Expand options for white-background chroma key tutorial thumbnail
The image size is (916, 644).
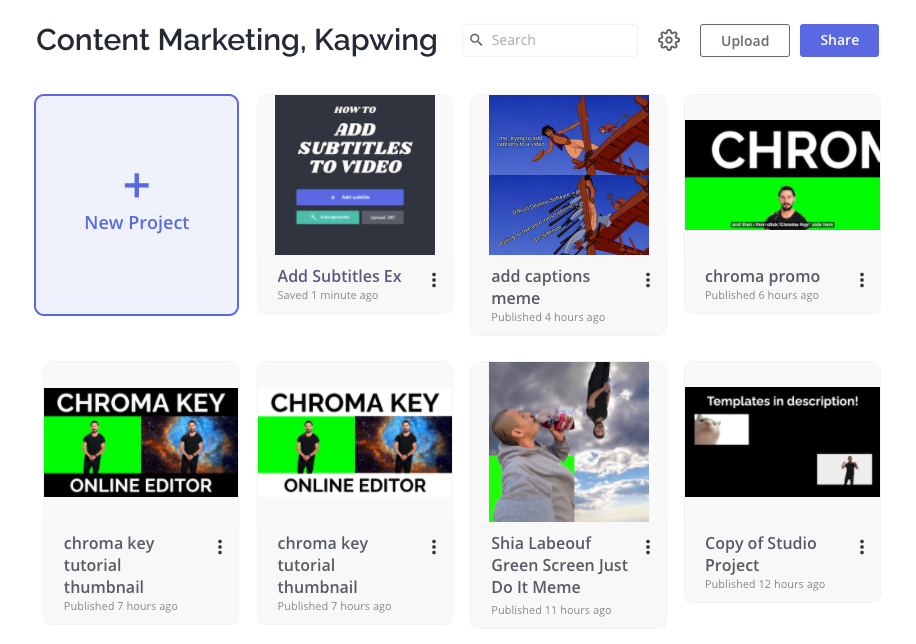point(434,547)
